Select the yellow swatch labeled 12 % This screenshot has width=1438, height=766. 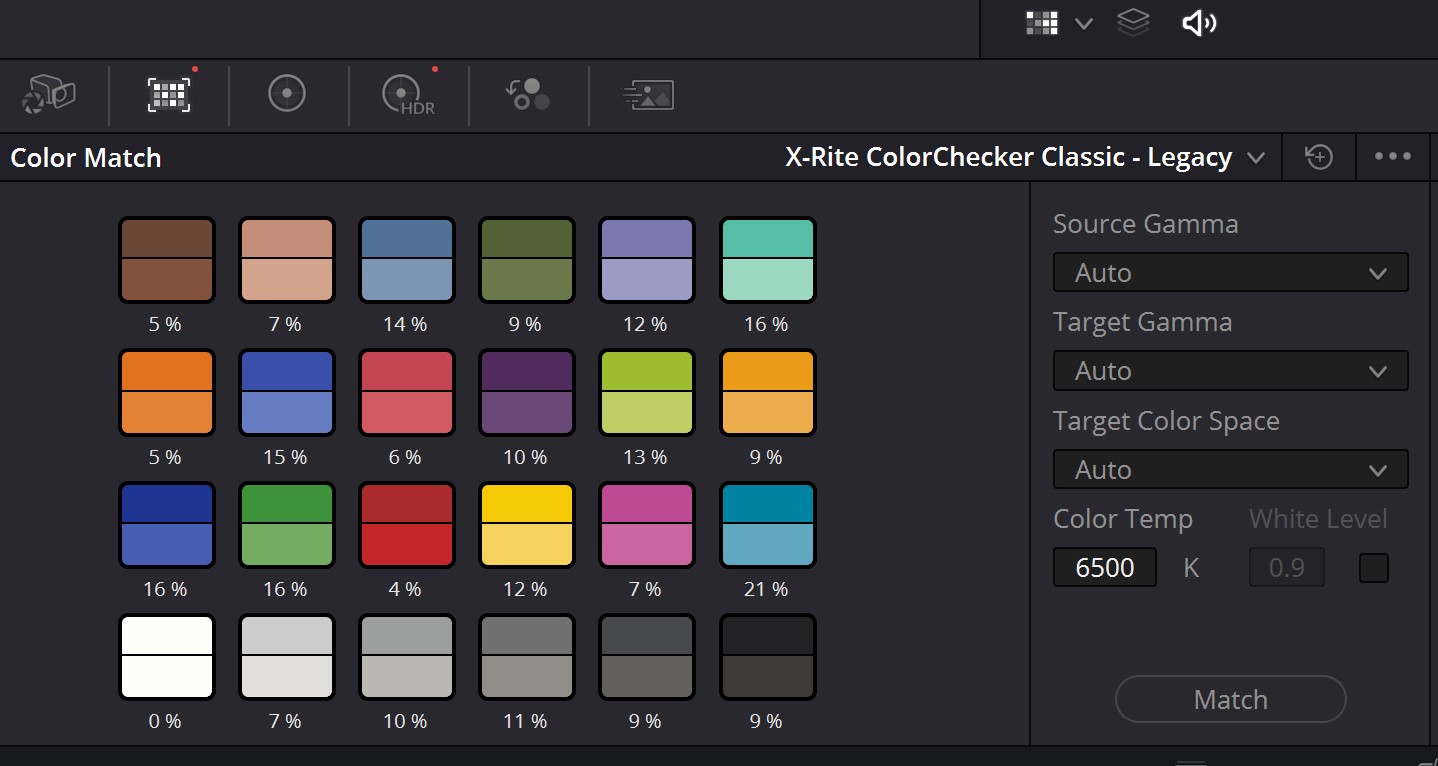(527, 525)
